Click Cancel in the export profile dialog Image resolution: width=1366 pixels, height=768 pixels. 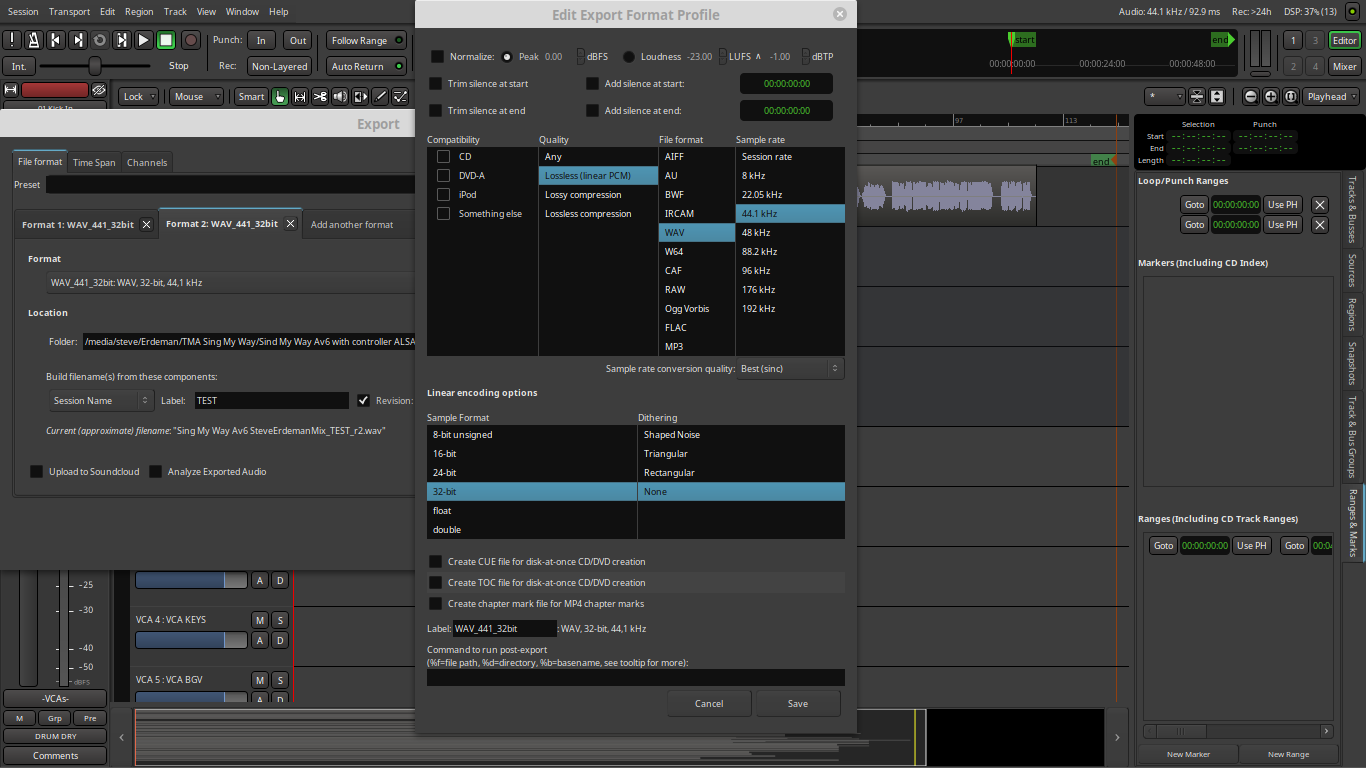(709, 704)
